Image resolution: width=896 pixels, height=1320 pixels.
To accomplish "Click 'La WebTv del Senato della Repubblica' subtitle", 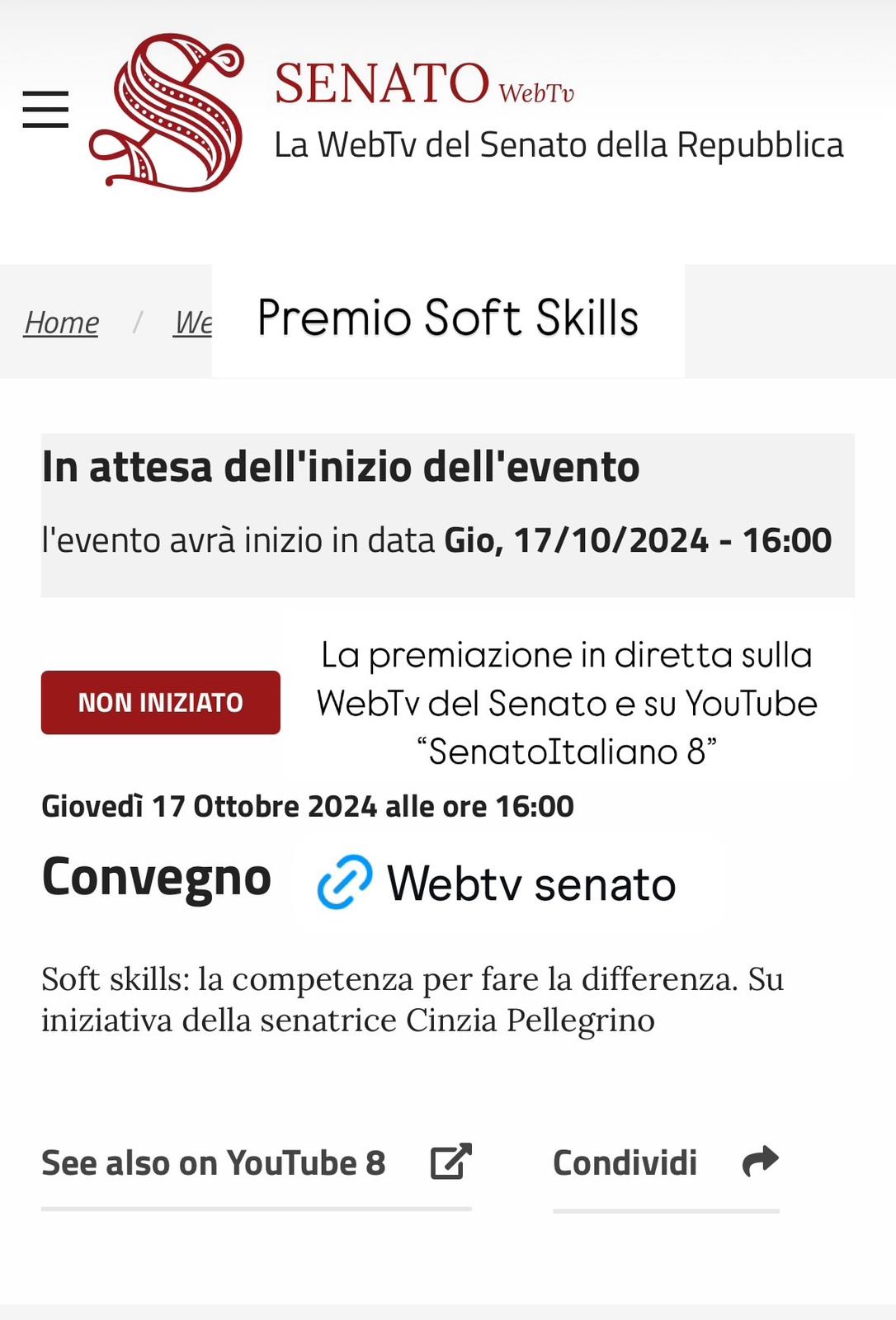I will pyautogui.click(x=559, y=145).
